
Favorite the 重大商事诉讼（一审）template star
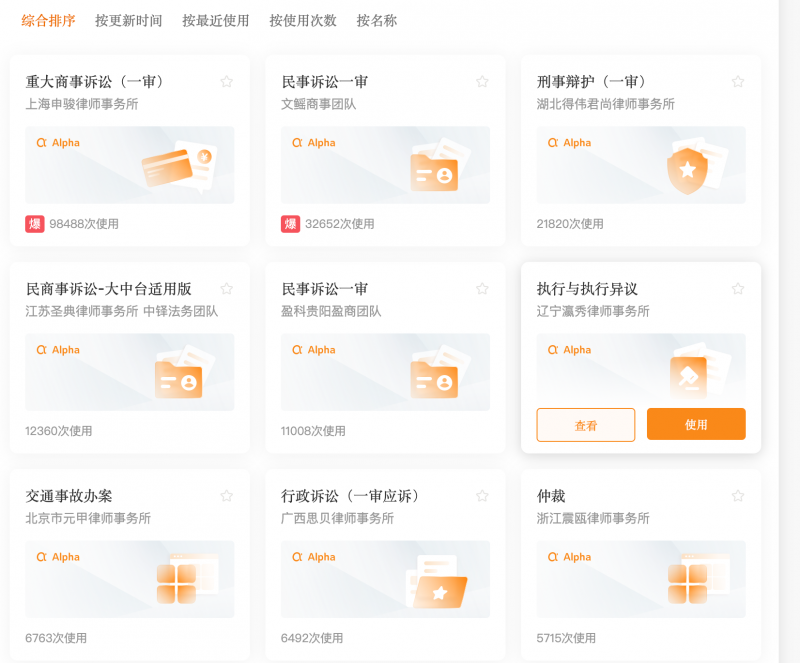click(x=227, y=82)
